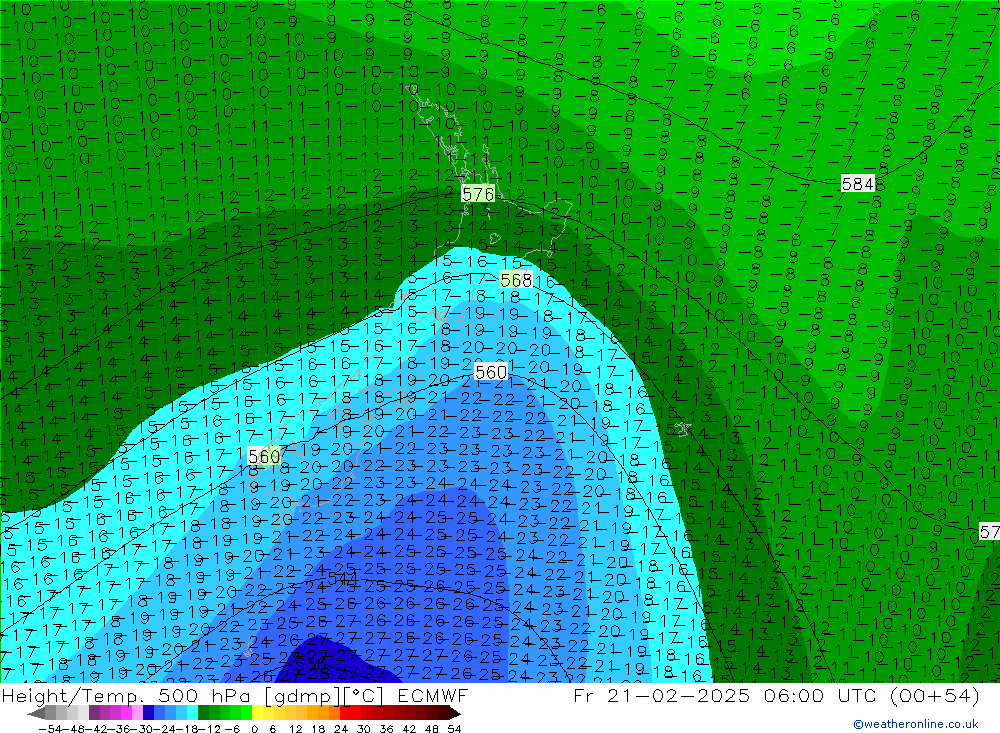This screenshot has height=733, width=1000.
Task: Pick the dark blue swatch above -30
Action: click(x=148, y=713)
